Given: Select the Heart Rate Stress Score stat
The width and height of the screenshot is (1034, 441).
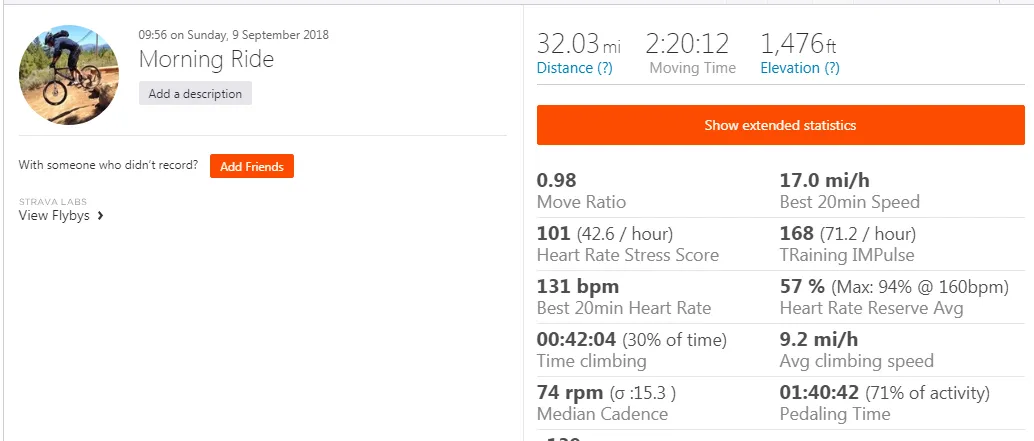Looking at the screenshot, I should click(628, 245).
